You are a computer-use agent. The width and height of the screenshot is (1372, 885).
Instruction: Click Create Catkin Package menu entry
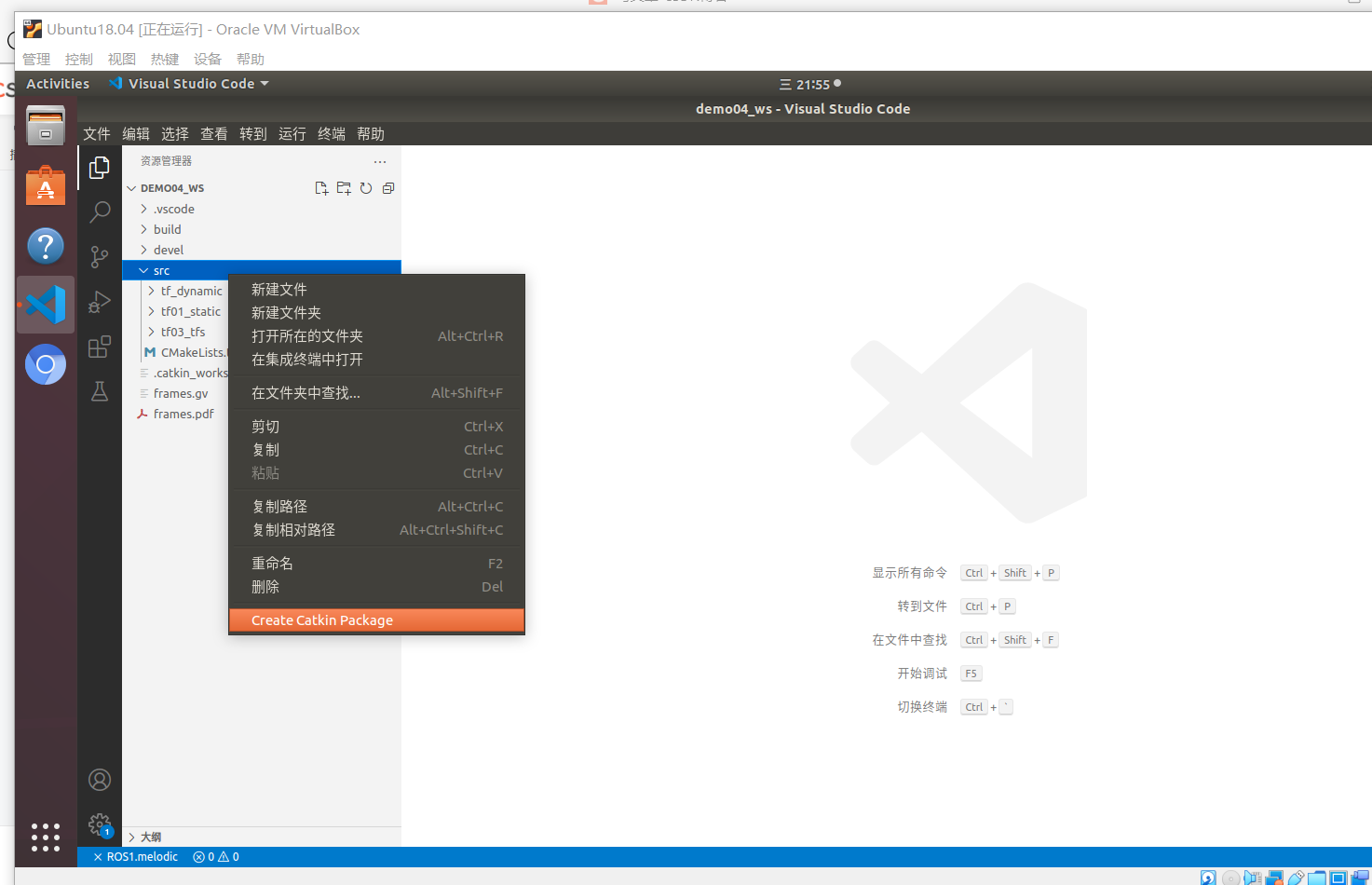point(376,620)
